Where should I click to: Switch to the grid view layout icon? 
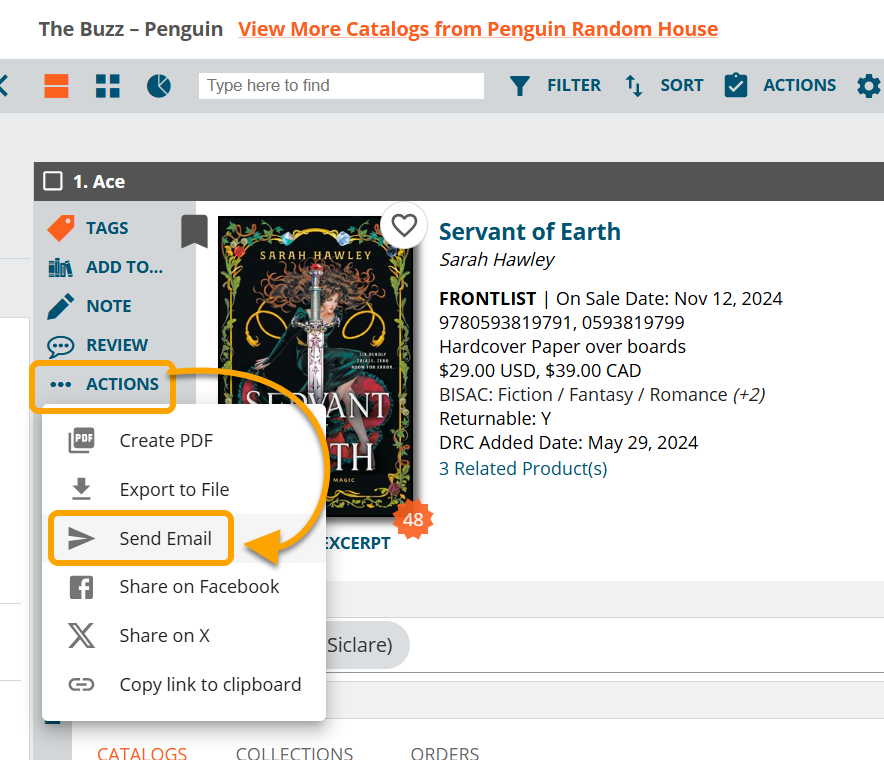pyautogui.click(x=108, y=86)
